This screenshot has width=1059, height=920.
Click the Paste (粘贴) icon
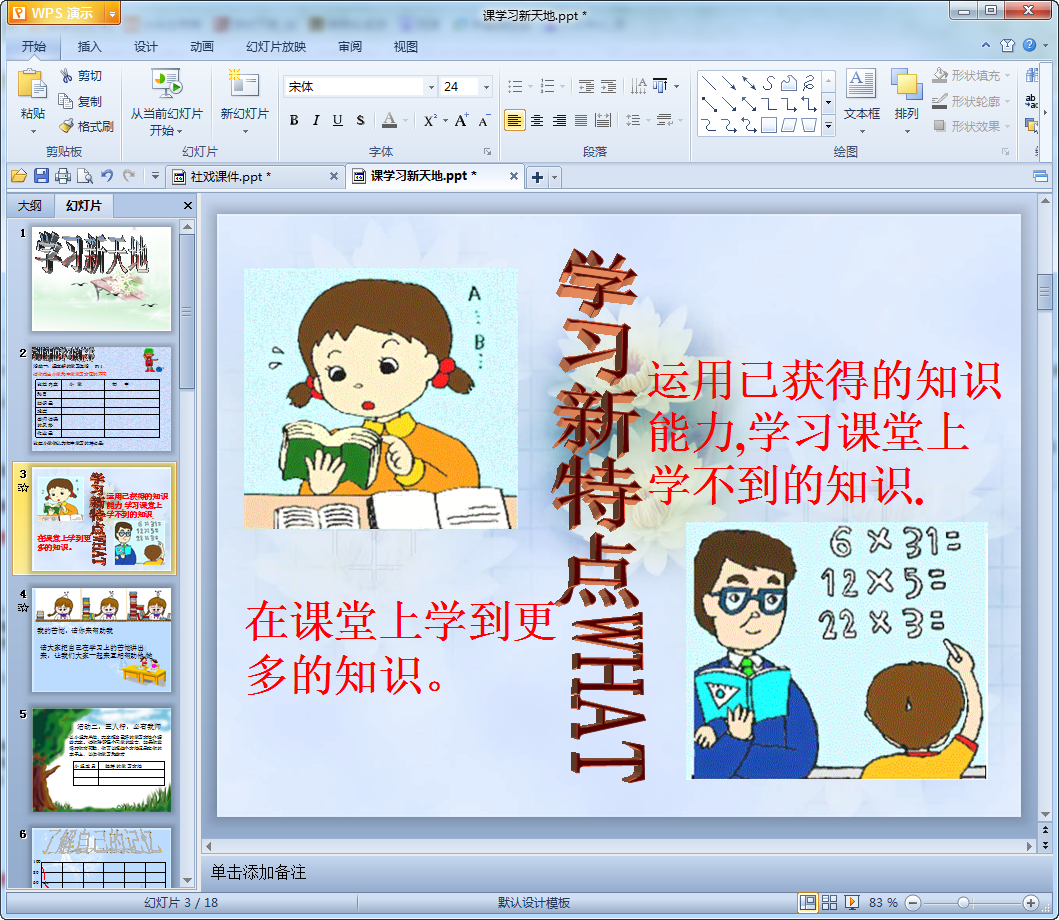(32, 86)
